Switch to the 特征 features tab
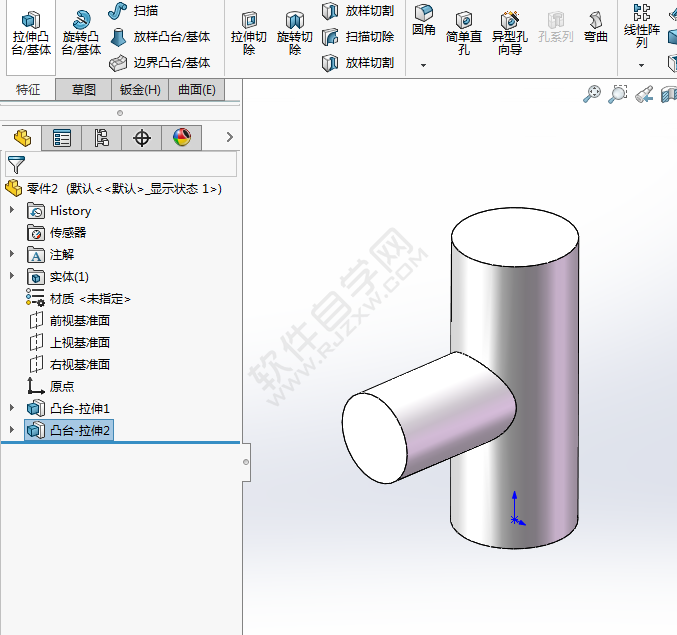 coord(28,90)
